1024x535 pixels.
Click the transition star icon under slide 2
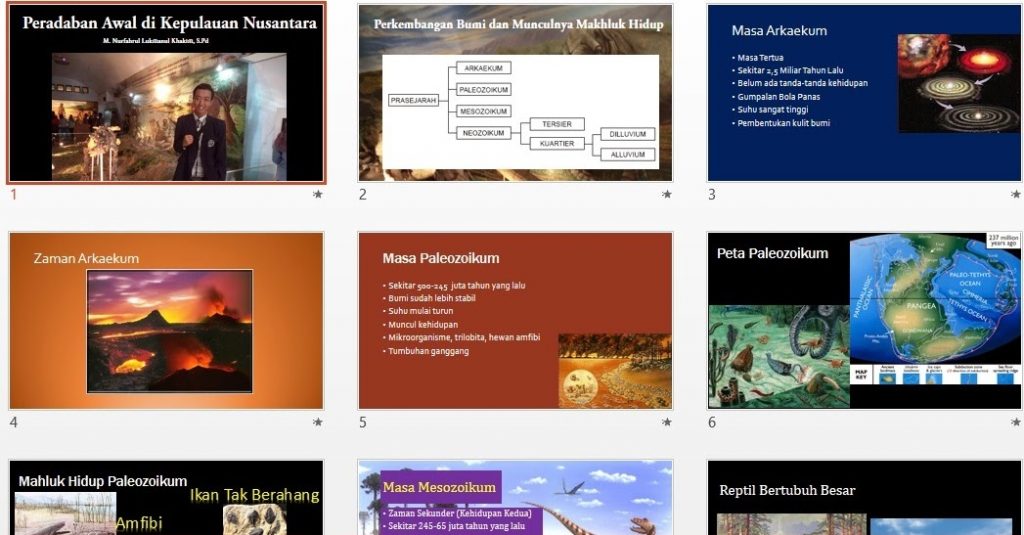(667, 195)
